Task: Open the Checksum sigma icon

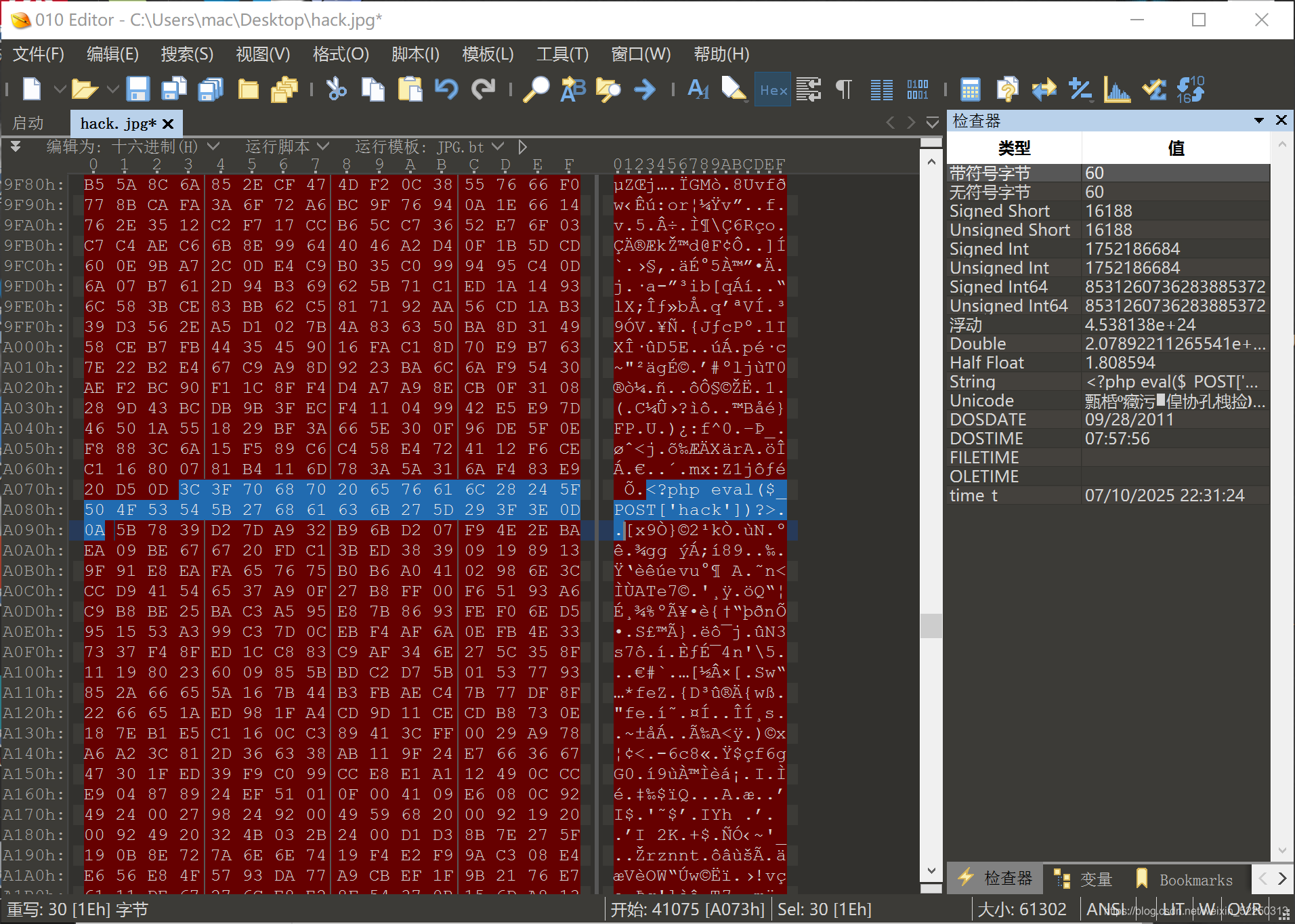Action: (x=1153, y=89)
